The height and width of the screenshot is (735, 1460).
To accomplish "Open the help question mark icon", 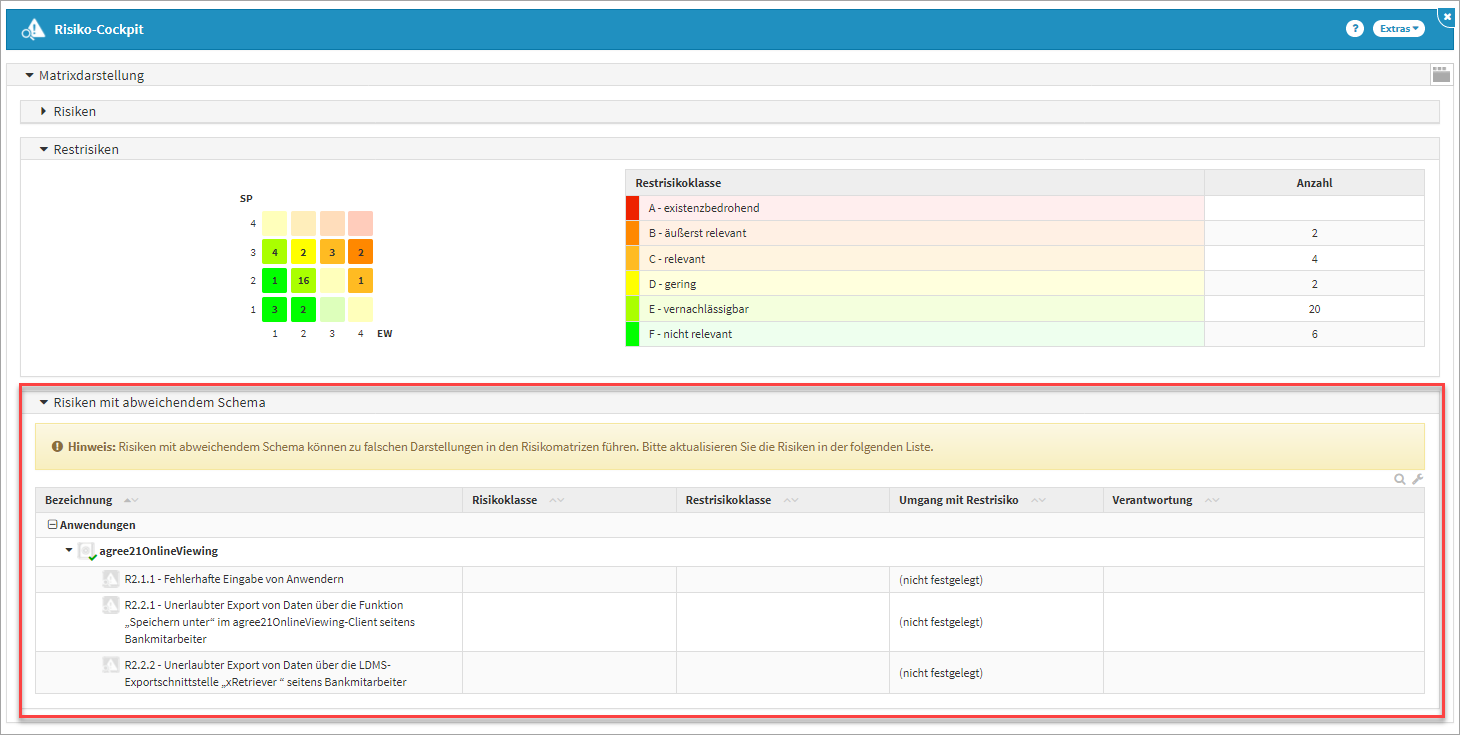I will point(1355,29).
